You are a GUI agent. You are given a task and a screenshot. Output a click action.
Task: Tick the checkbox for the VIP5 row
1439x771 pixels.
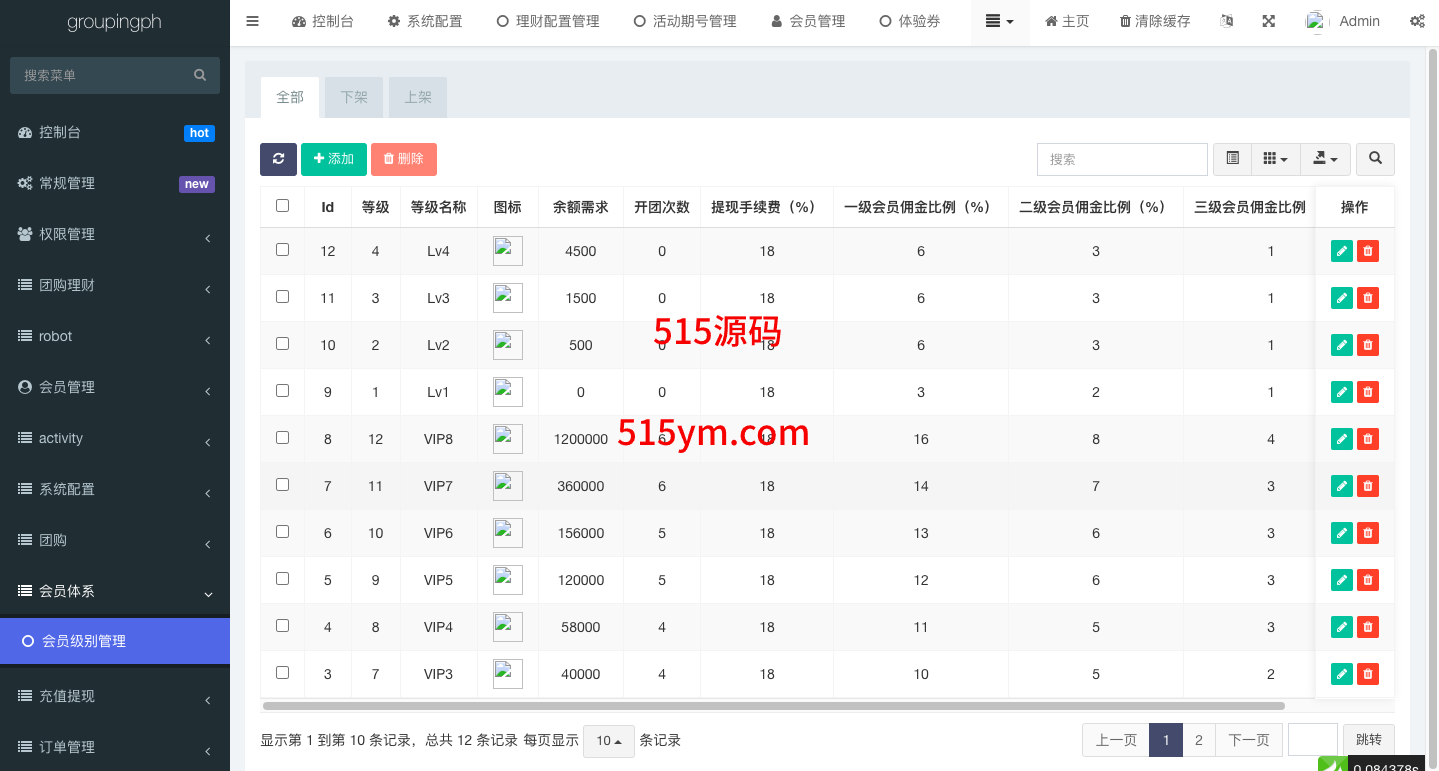pyautogui.click(x=282, y=579)
